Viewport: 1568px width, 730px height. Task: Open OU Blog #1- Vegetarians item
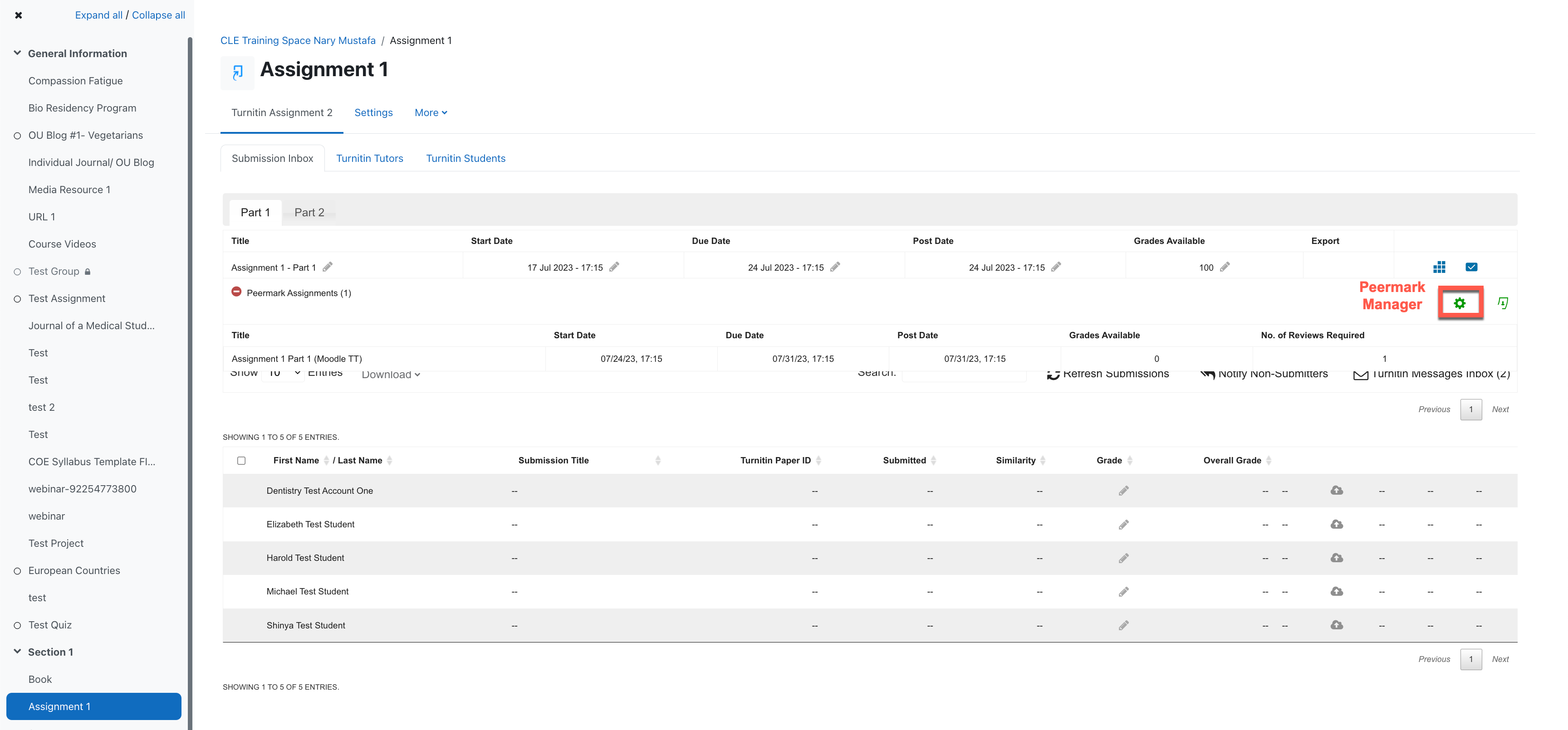86,135
